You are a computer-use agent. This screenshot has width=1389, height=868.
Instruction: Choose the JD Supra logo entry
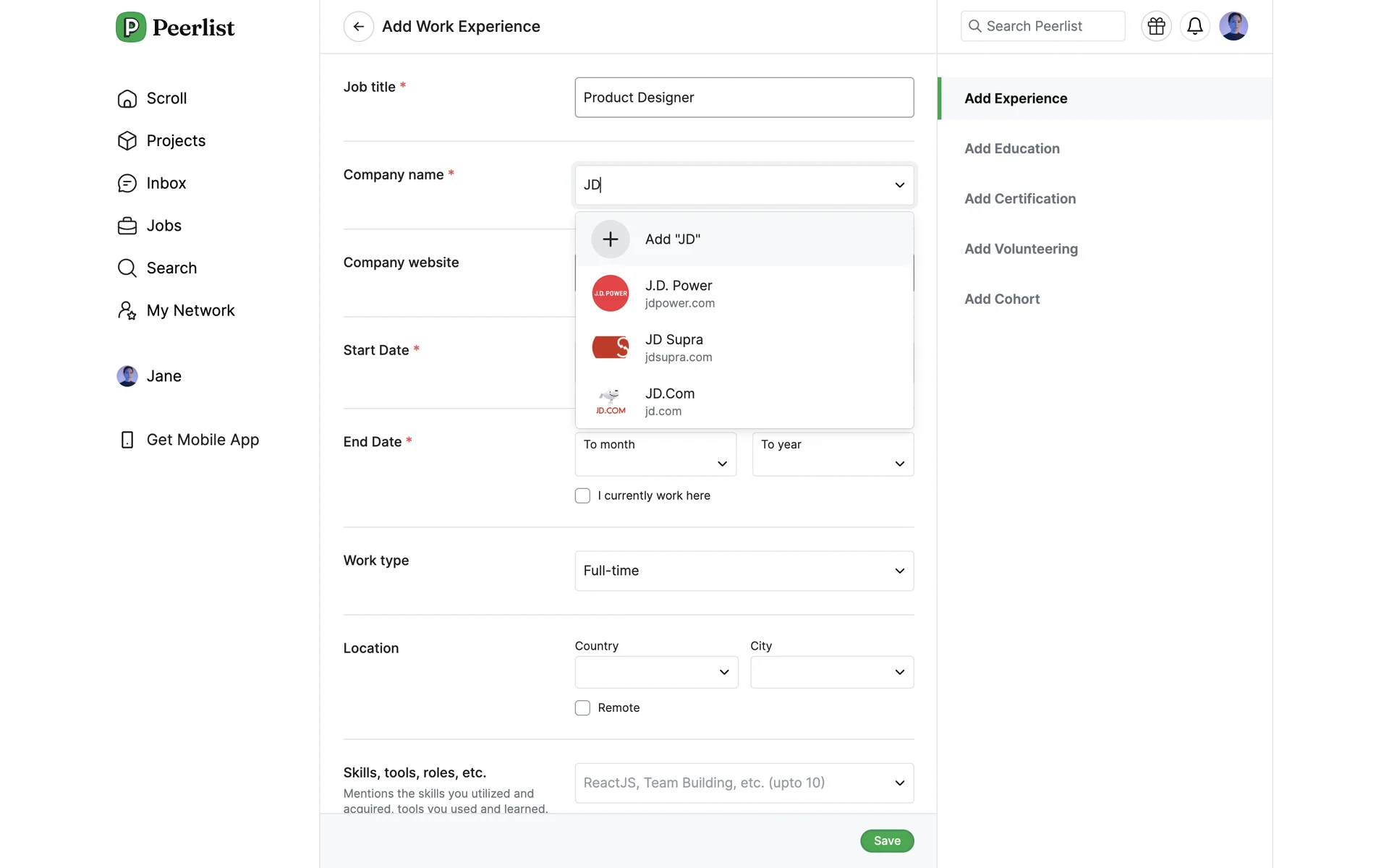click(610, 348)
